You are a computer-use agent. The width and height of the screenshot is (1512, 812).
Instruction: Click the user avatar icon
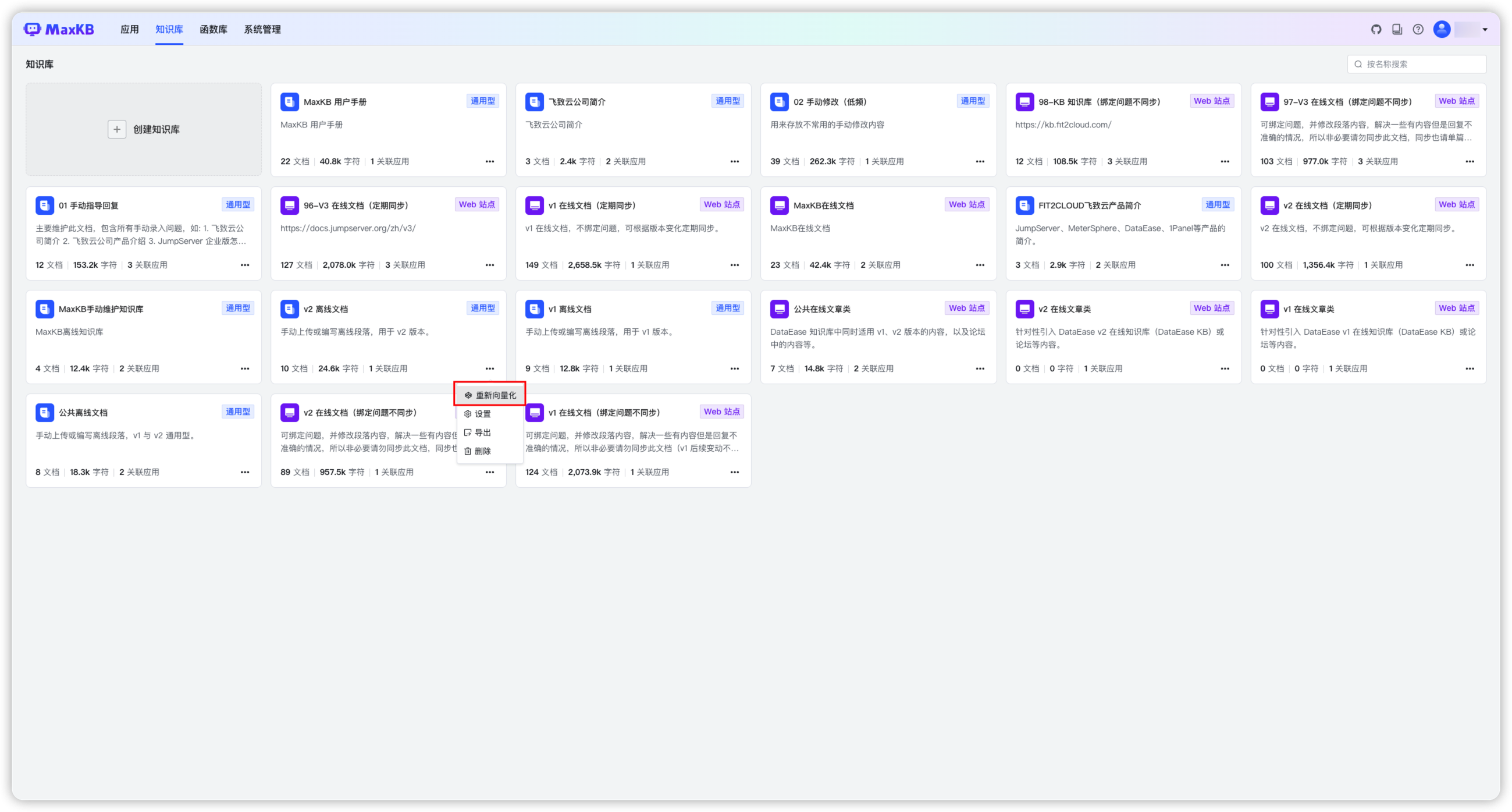pos(1442,29)
